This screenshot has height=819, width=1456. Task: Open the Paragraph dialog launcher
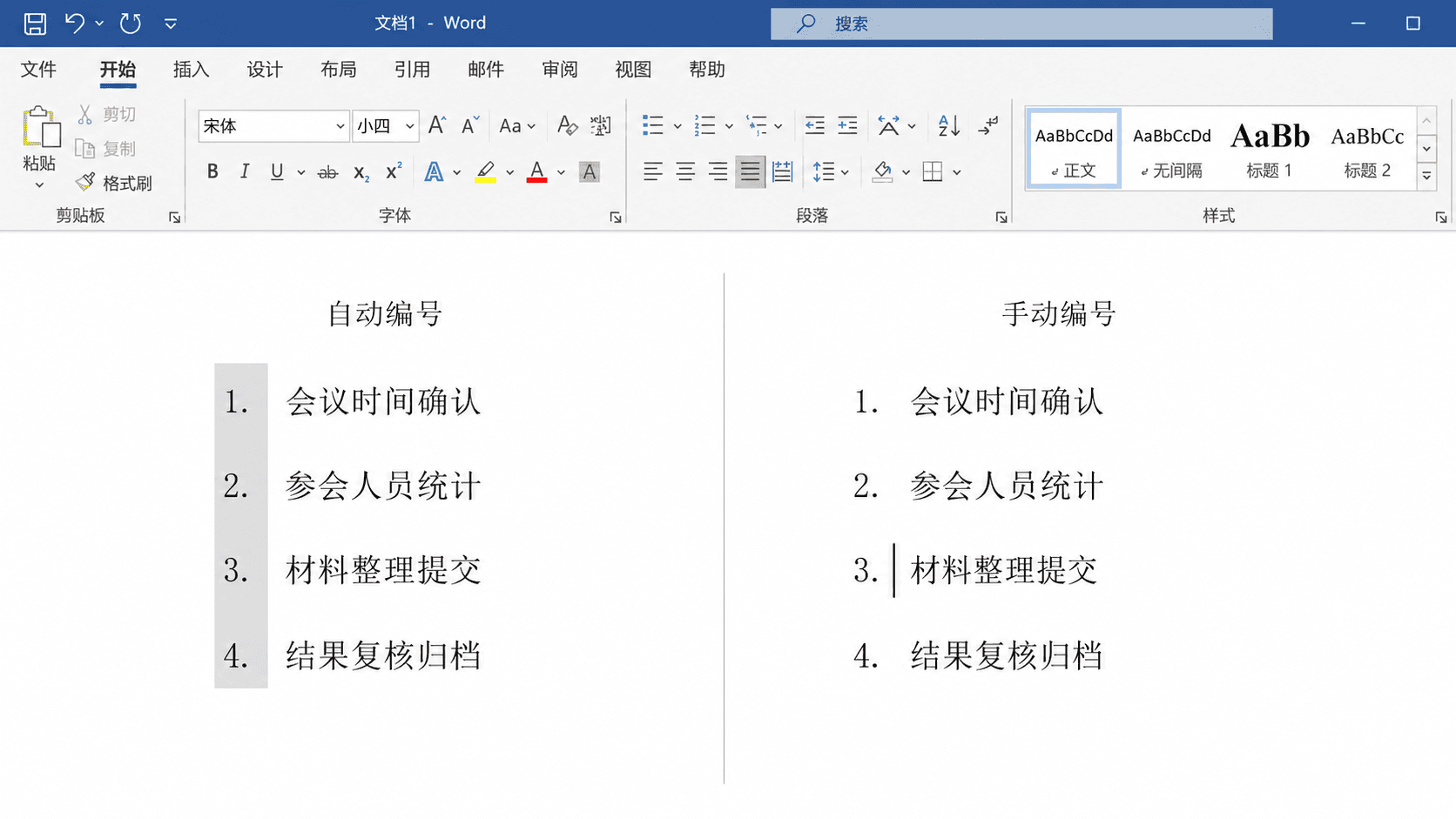(x=1001, y=218)
